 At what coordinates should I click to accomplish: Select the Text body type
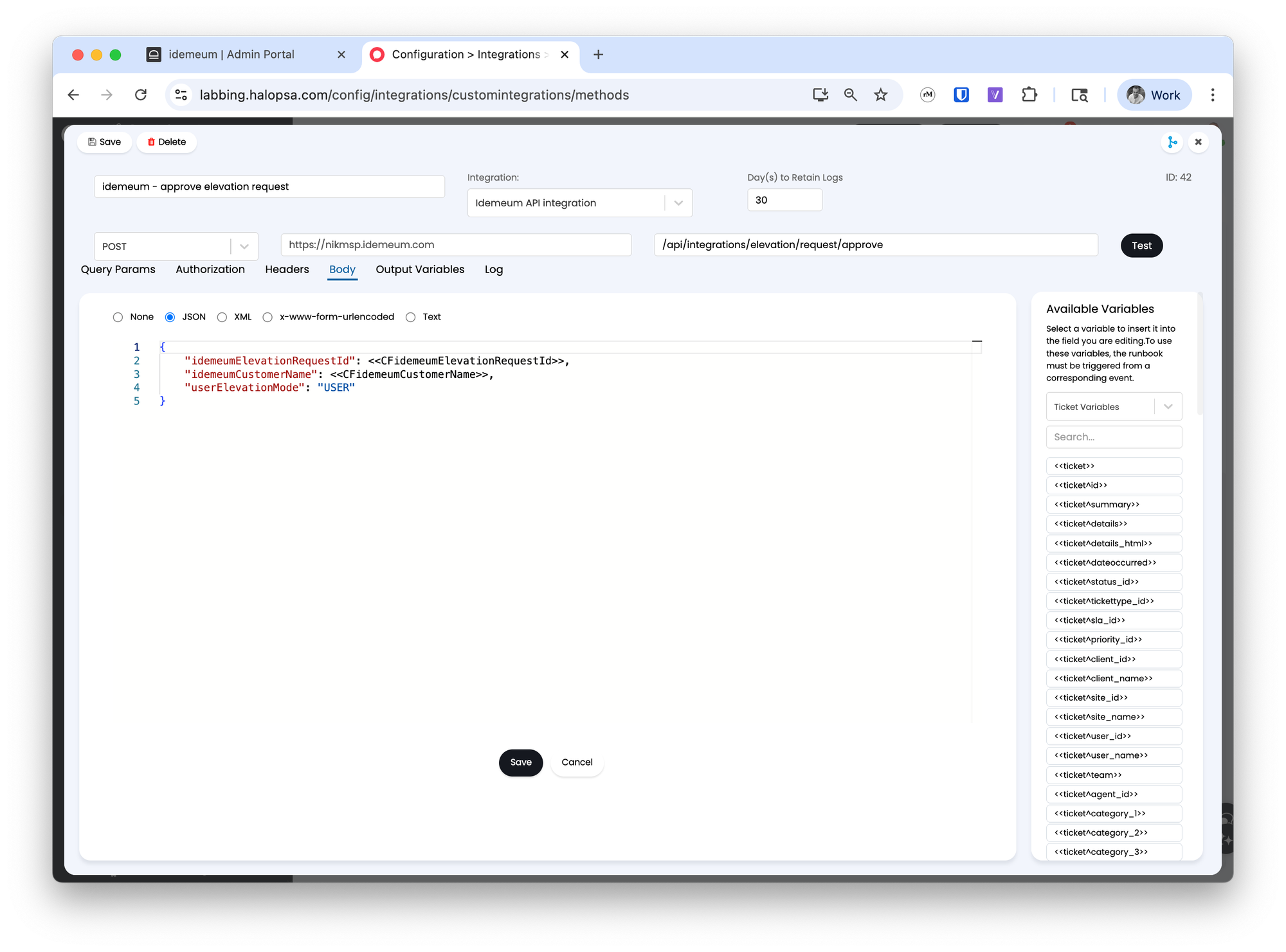click(410, 317)
